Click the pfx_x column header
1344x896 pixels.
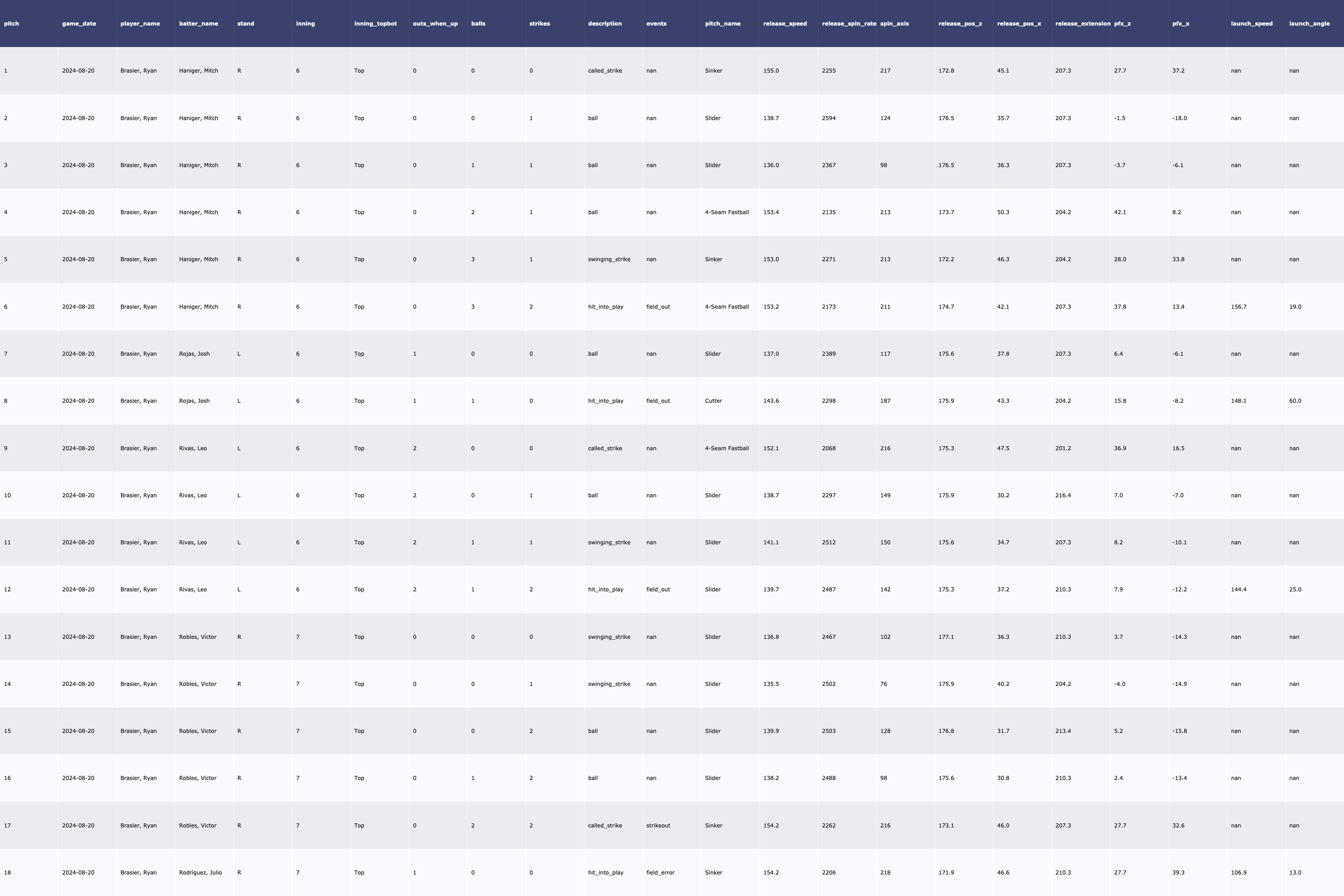pyautogui.click(x=1180, y=23)
